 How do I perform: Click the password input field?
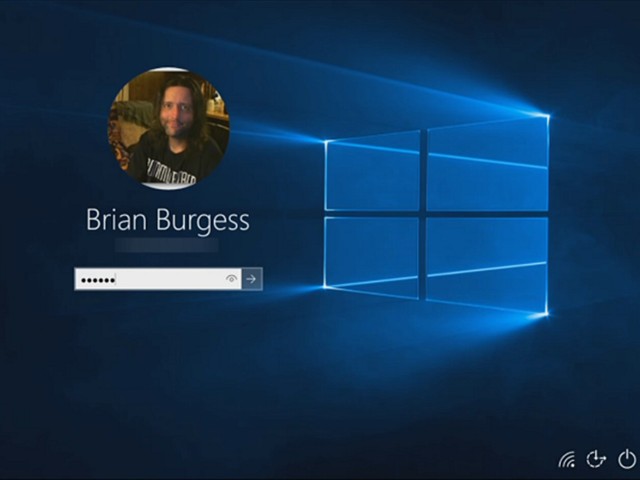(x=158, y=279)
